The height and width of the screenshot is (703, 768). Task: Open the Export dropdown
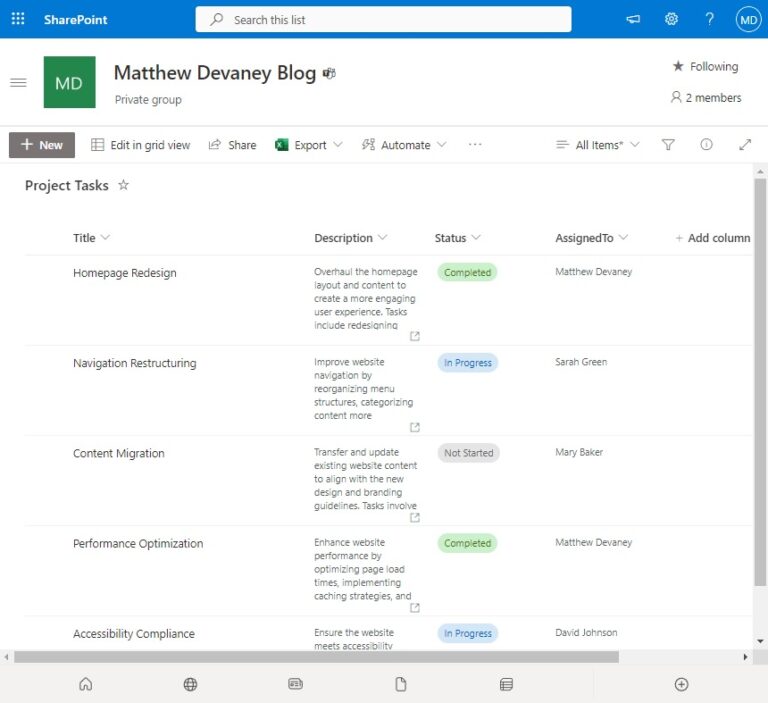pyautogui.click(x=309, y=145)
